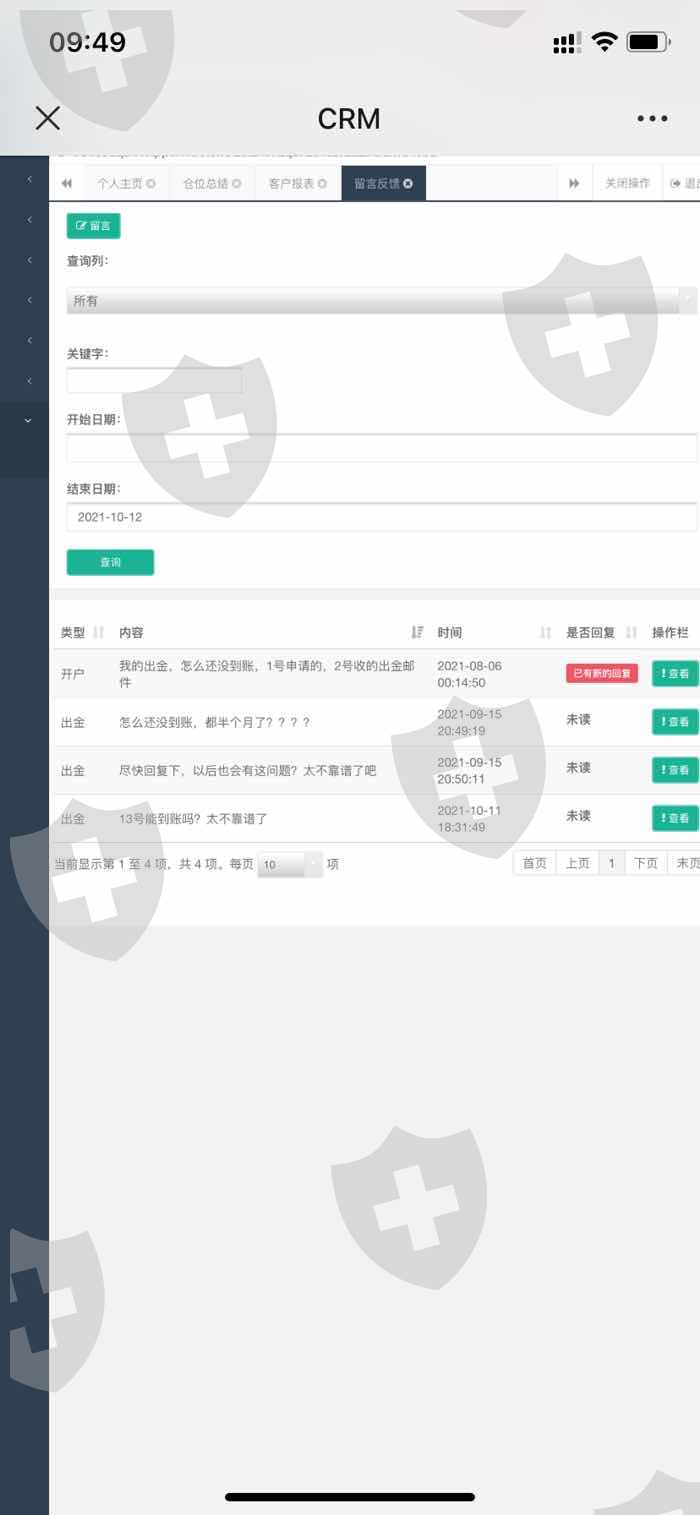Sort table by 时间 column arrows
Image resolution: width=700 pixels, height=1515 pixels.
[546, 633]
